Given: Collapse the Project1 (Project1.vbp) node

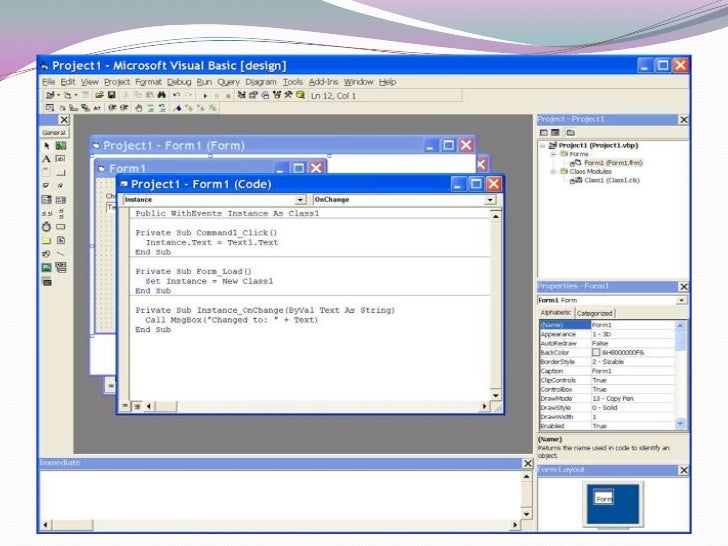Looking at the screenshot, I should pyautogui.click(x=542, y=146).
